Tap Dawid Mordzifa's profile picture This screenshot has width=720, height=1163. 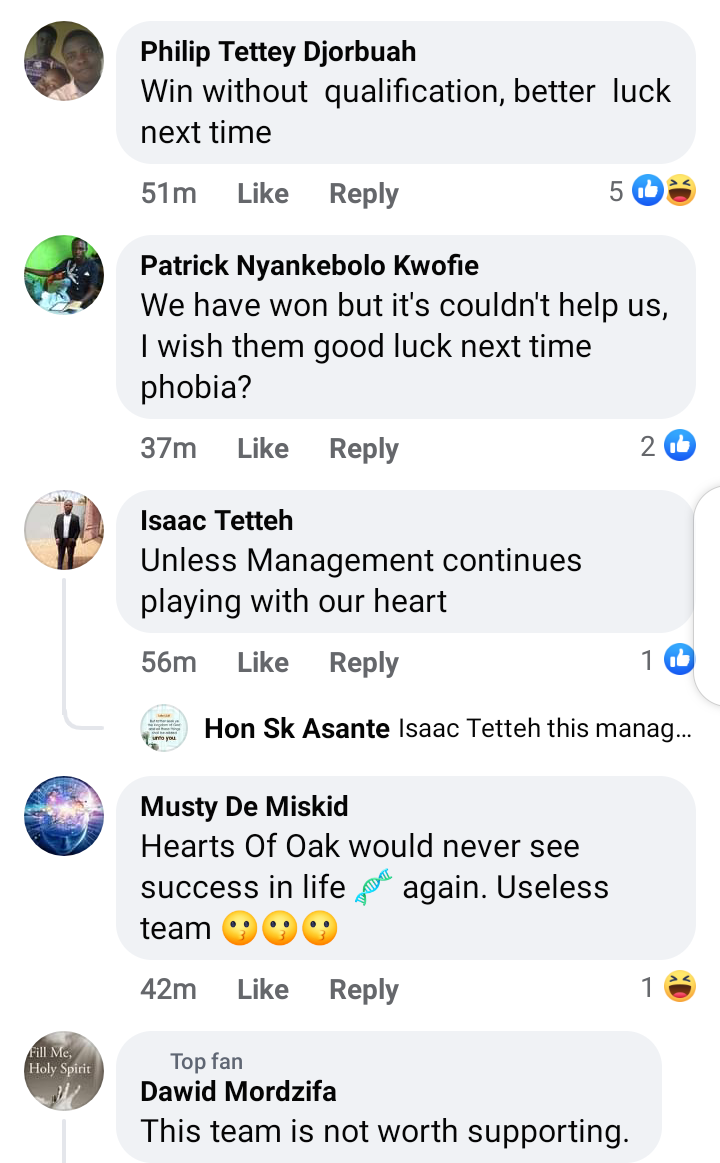[63, 1071]
